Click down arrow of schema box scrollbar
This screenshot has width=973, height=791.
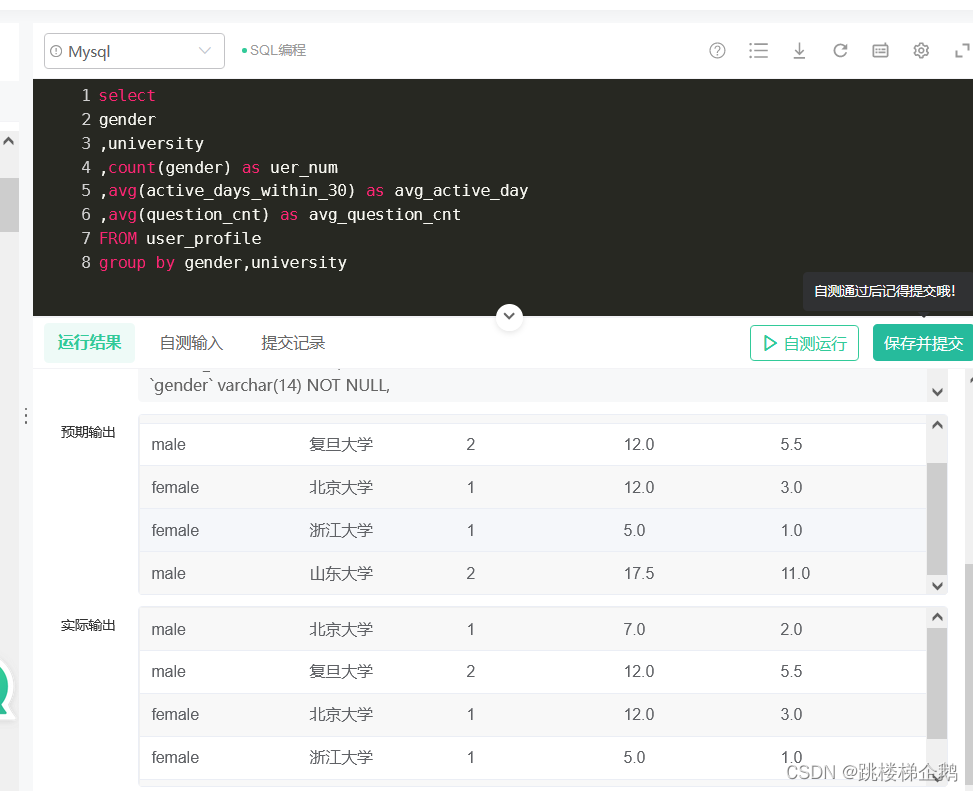point(937,392)
